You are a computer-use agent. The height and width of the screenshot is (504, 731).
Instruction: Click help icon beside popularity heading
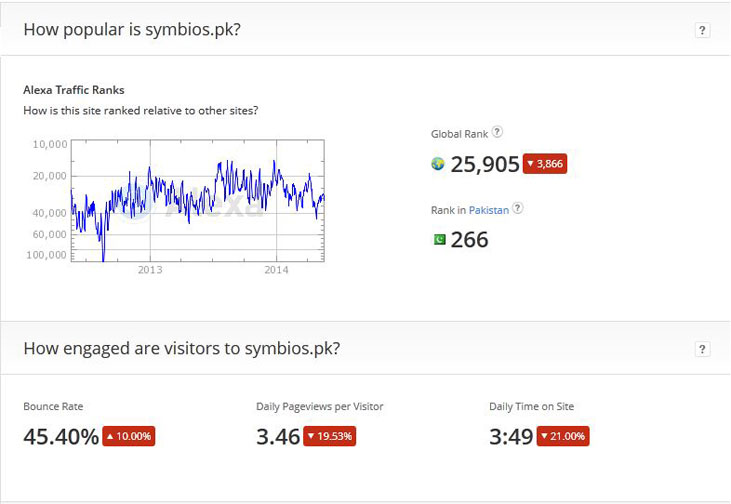pos(703,30)
